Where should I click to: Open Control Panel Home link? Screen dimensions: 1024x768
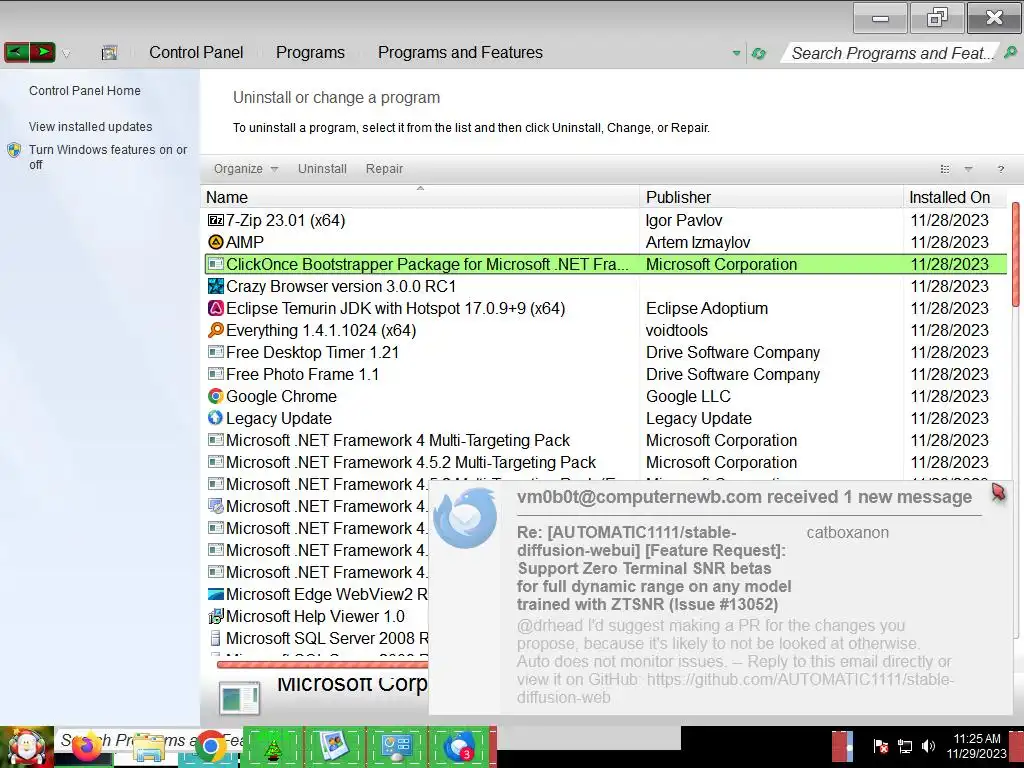pos(84,91)
